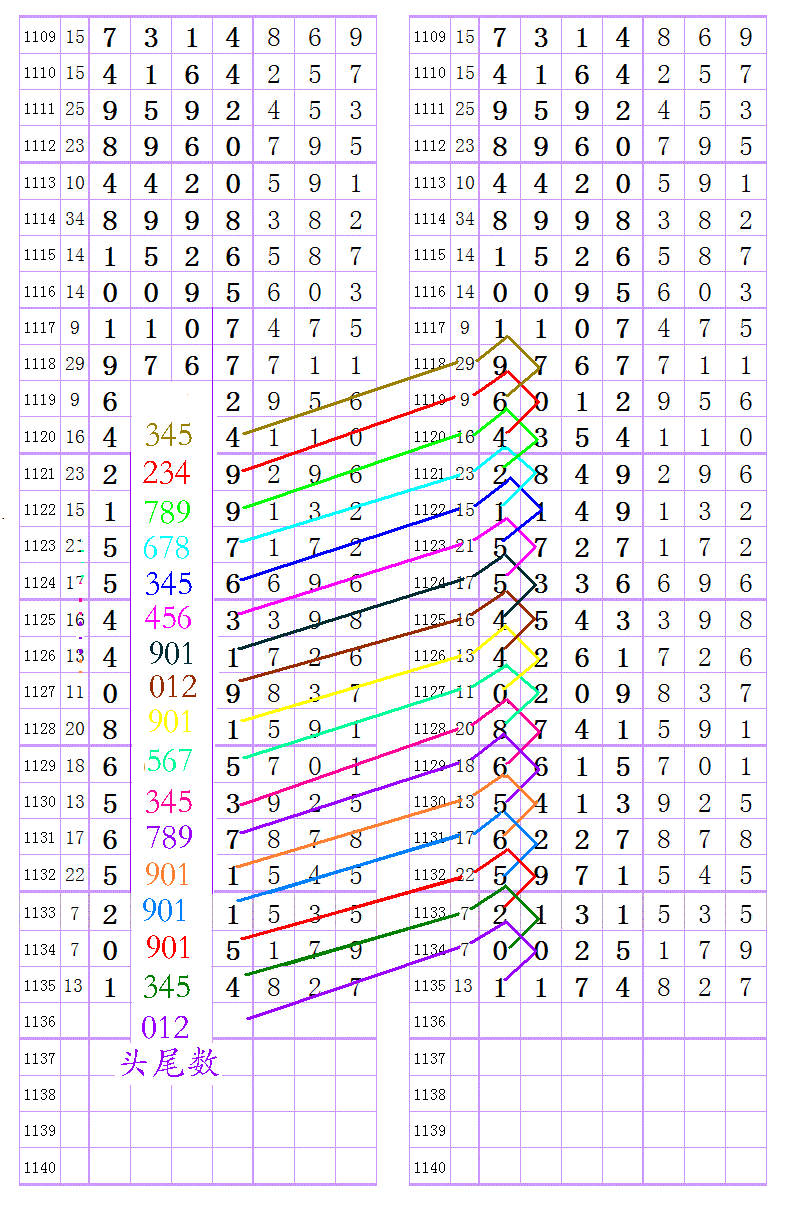
Task: Click the brown 012 label
Action: pos(172,687)
